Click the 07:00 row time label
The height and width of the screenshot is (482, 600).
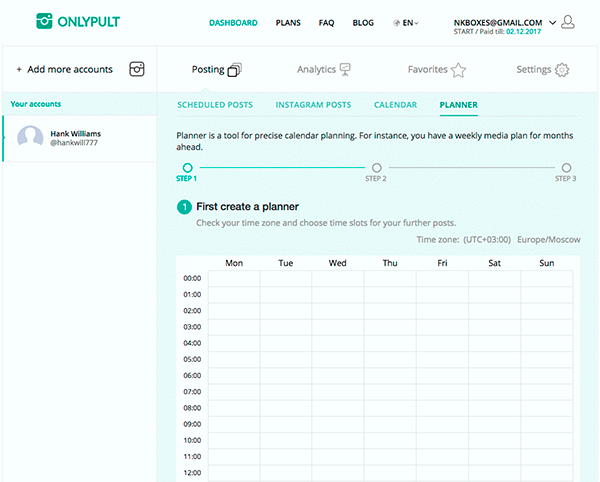tap(192, 392)
